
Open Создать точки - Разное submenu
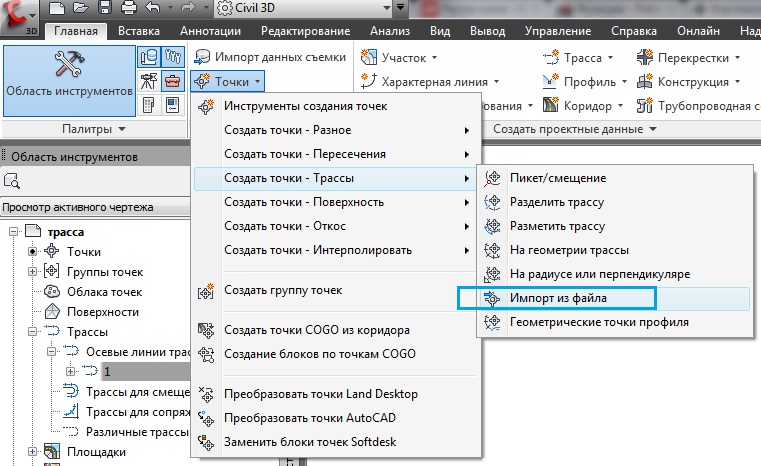tap(336, 130)
